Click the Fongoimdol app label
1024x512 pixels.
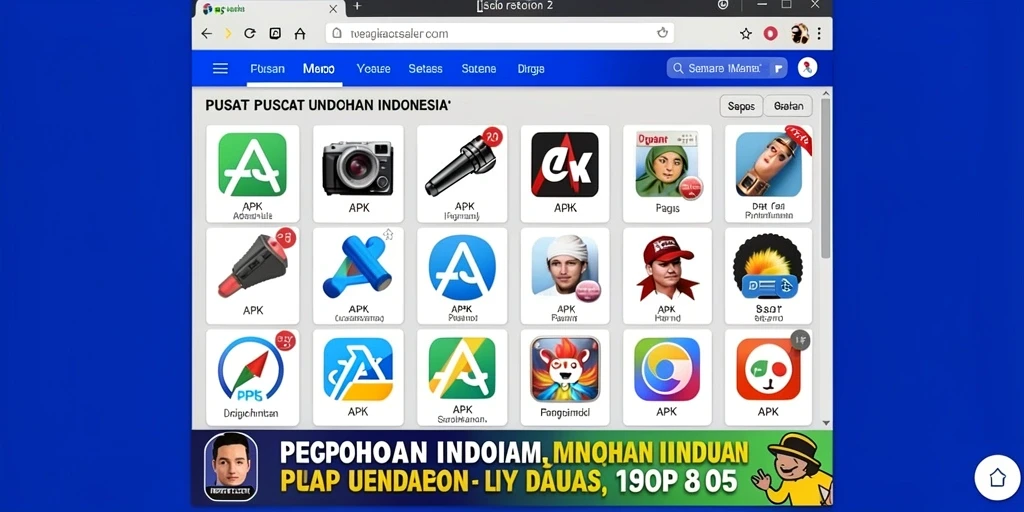(565, 413)
